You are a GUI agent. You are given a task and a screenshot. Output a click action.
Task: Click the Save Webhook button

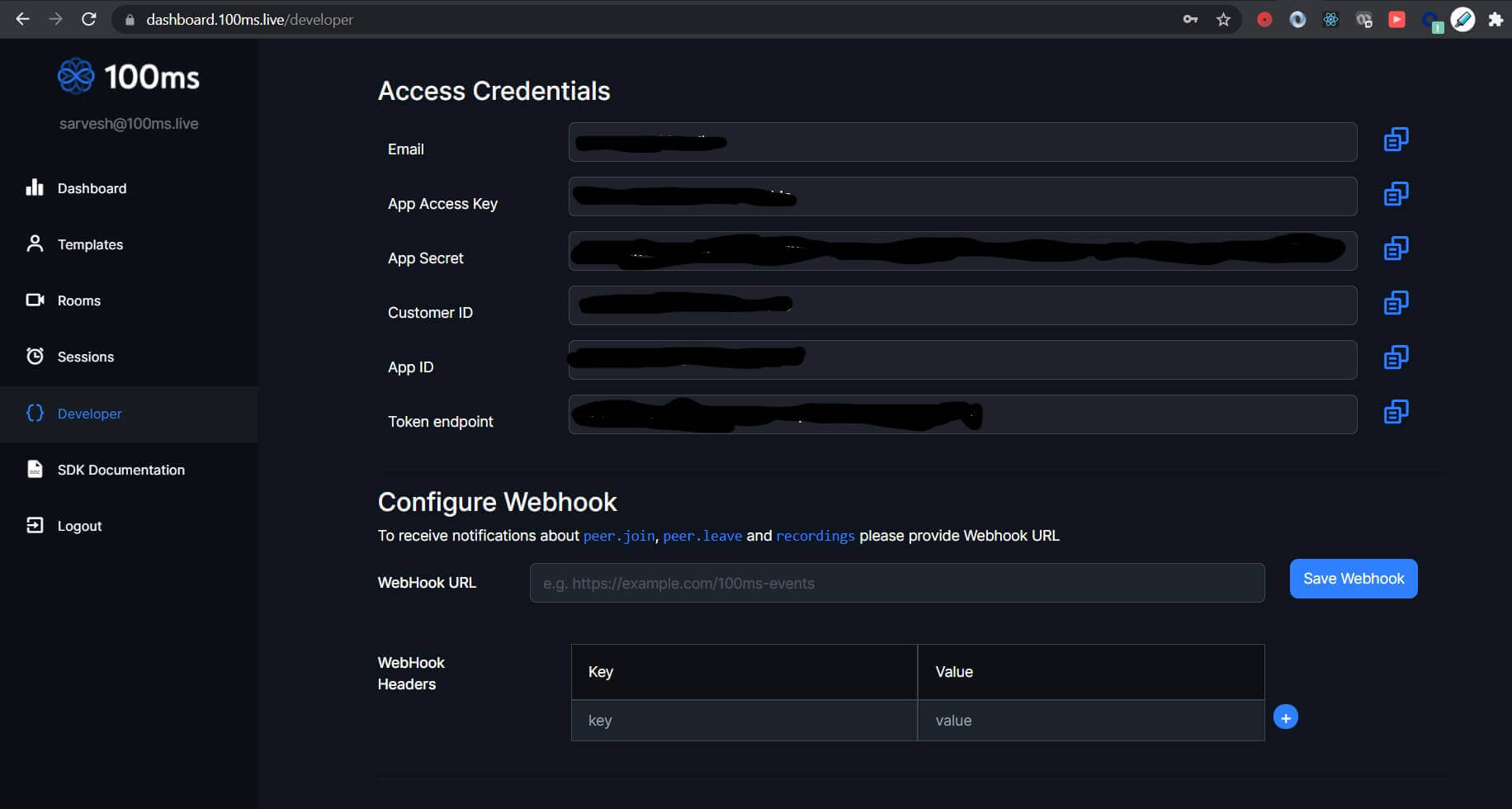(x=1353, y=578)
